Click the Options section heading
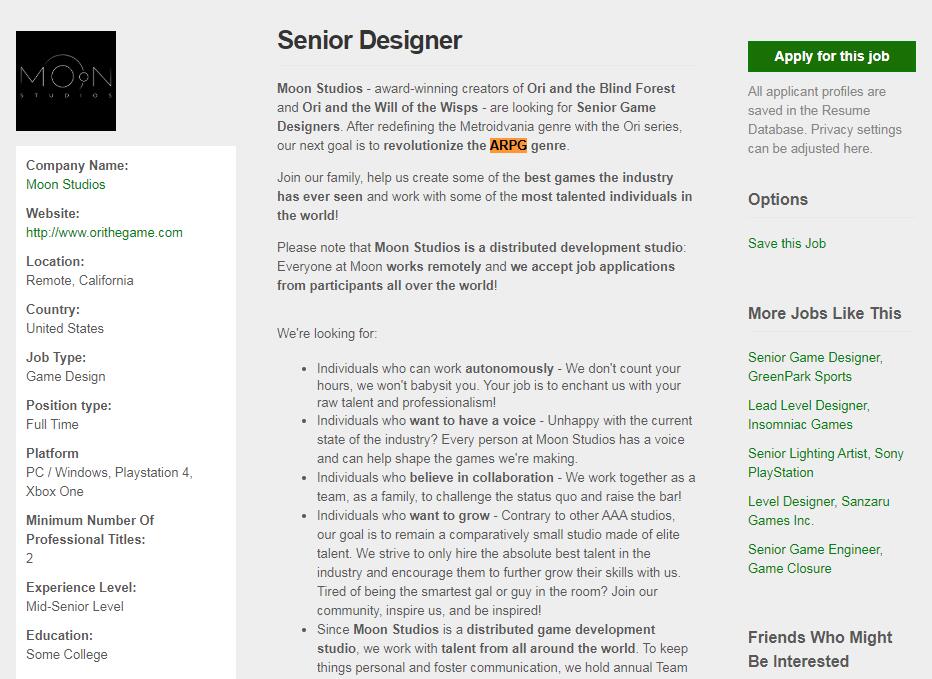 pyautogui.click(x=778, y=199)
